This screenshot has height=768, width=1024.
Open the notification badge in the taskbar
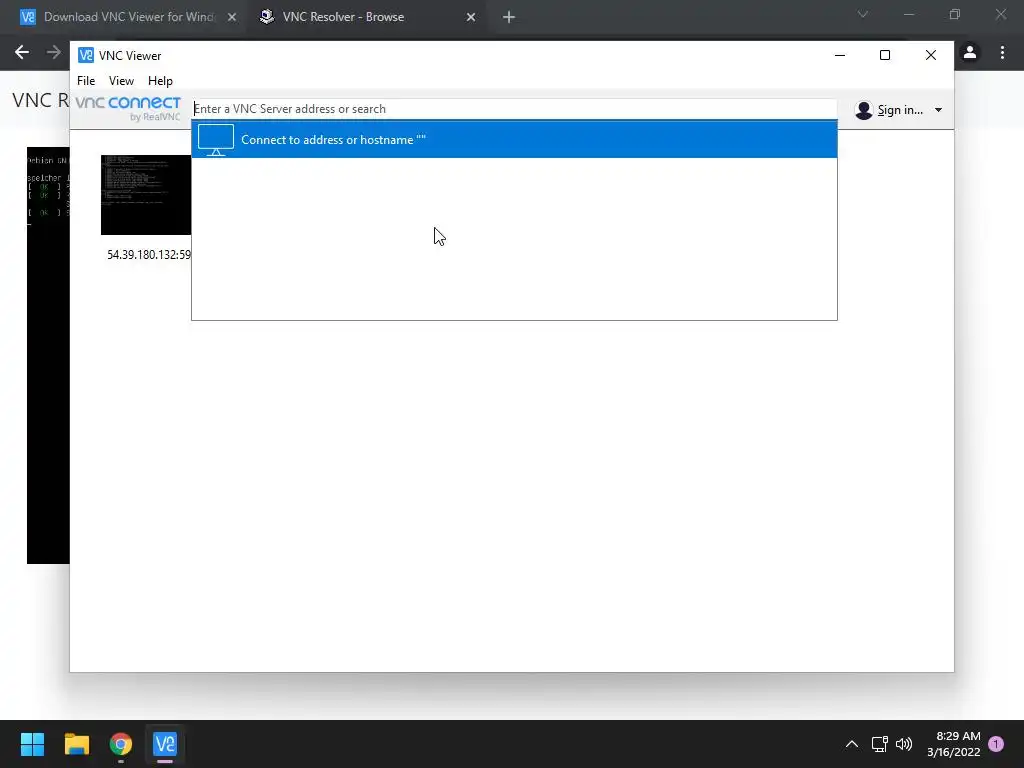click(996, 744)
